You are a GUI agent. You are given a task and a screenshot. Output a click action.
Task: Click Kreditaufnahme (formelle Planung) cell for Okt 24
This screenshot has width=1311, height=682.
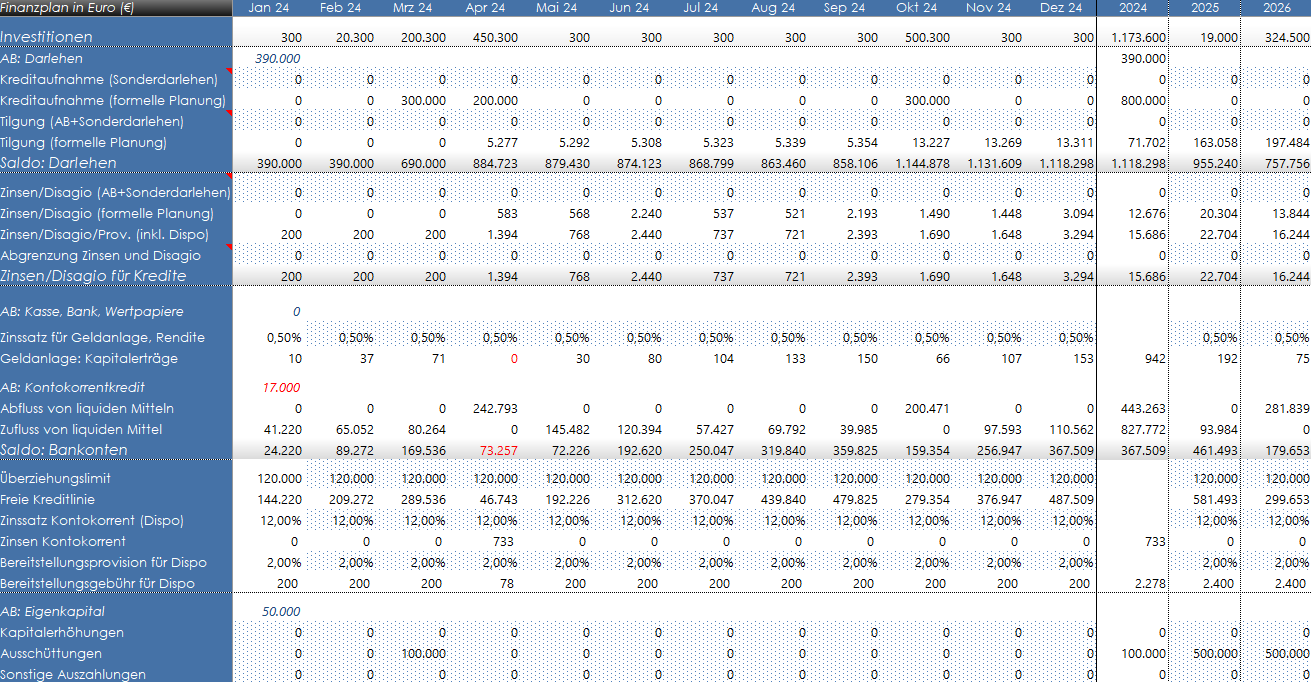(916, 100)
